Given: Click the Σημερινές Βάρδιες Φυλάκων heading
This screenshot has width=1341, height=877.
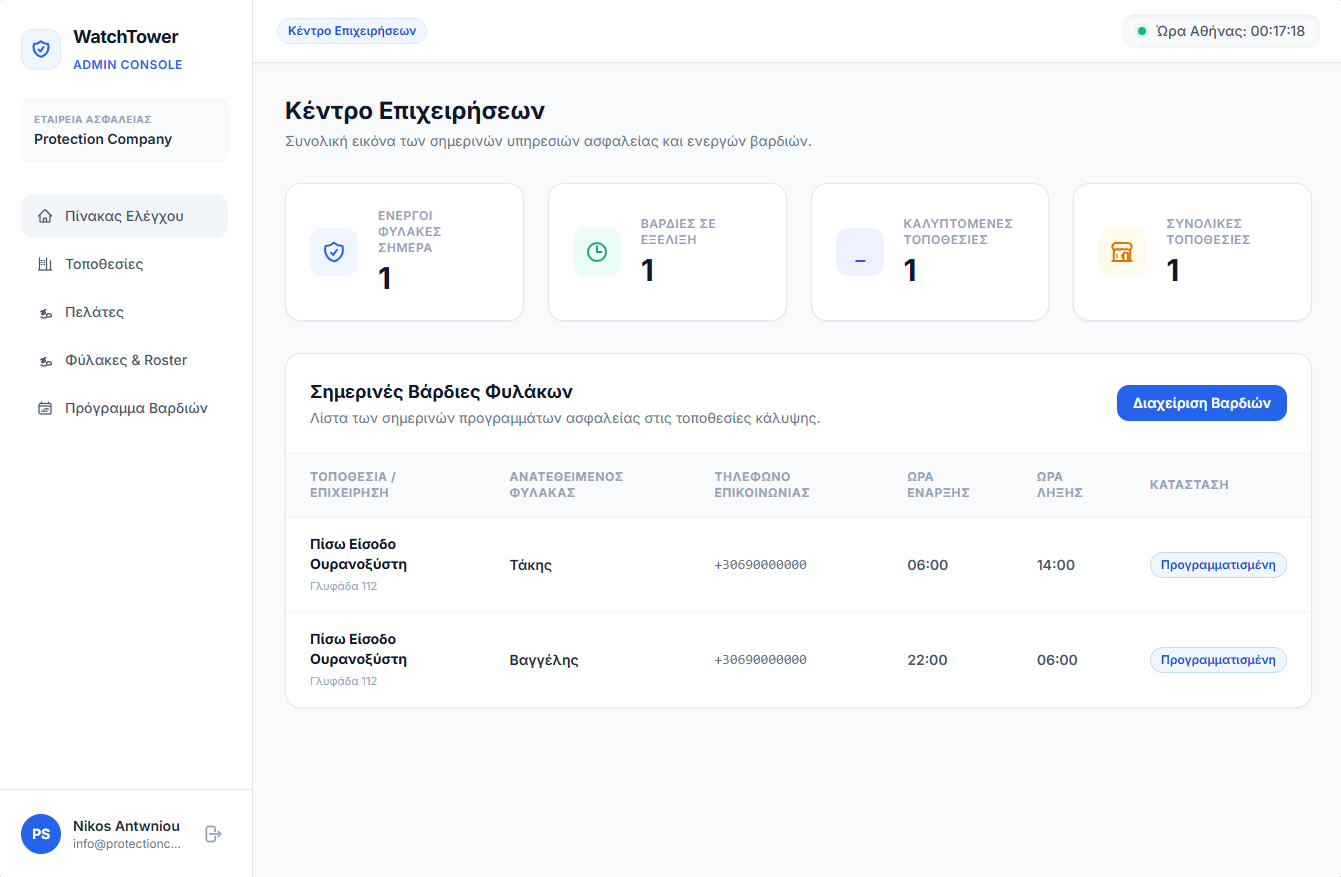Looking at the screenshot, I should pyautogui.click(x=441, y=392).
